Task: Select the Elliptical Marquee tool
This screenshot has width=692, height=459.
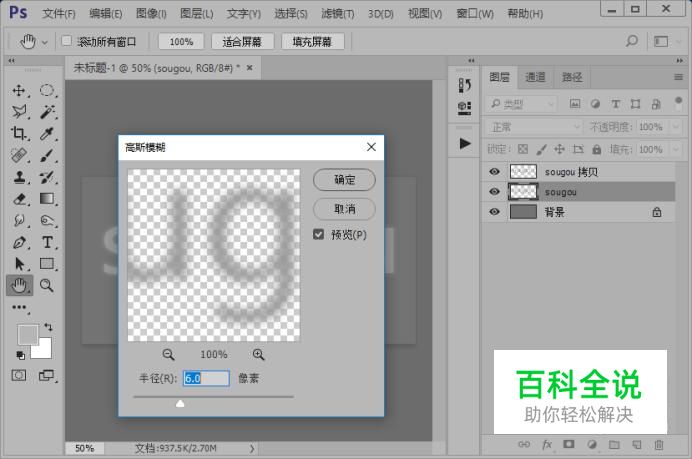Action: pyautogui.click(x=46, y=90)
